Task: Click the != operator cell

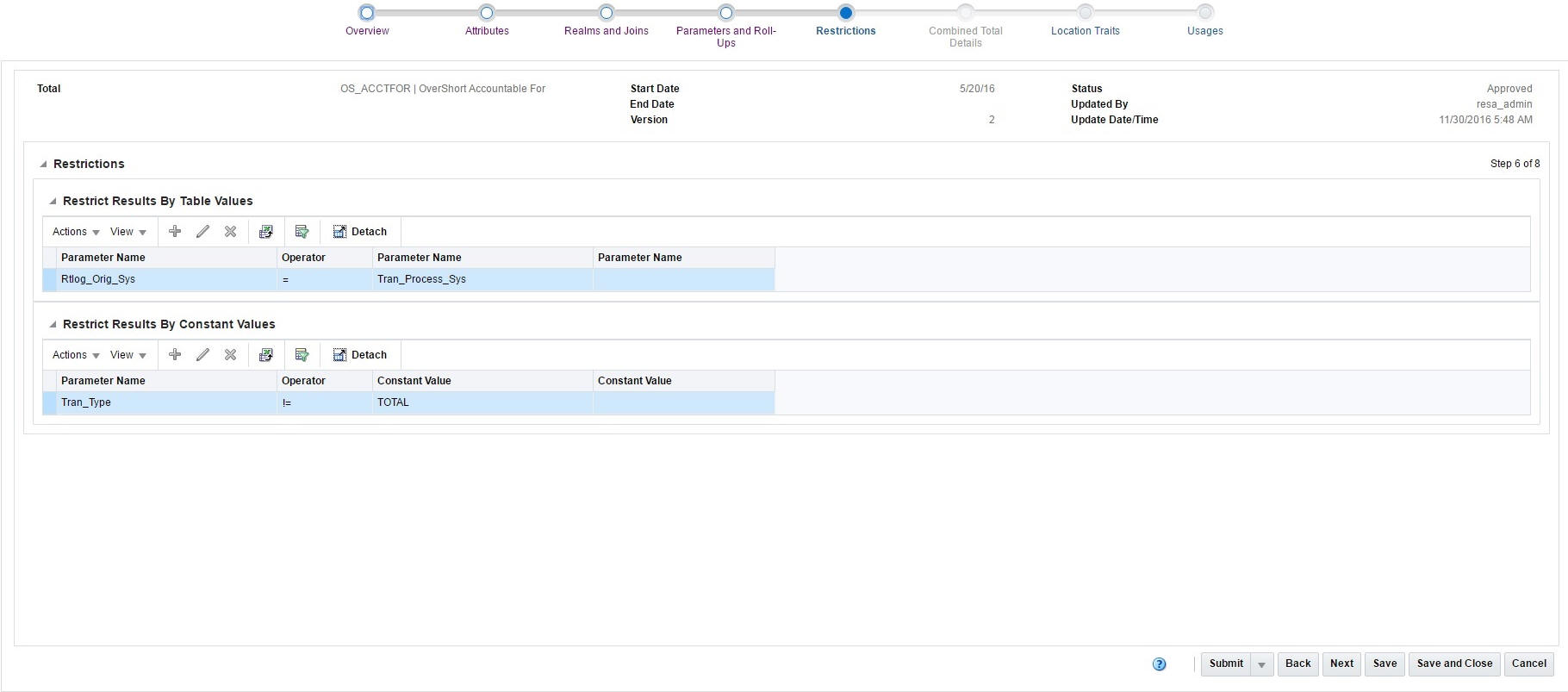Action: point(325,402)
